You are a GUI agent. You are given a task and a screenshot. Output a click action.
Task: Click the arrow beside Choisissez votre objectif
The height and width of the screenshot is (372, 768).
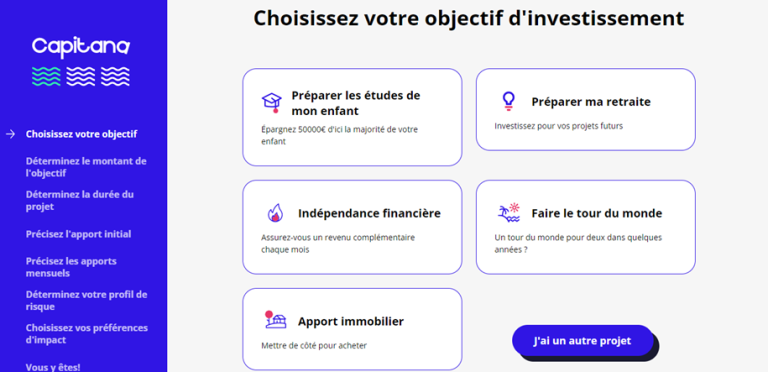11,134
